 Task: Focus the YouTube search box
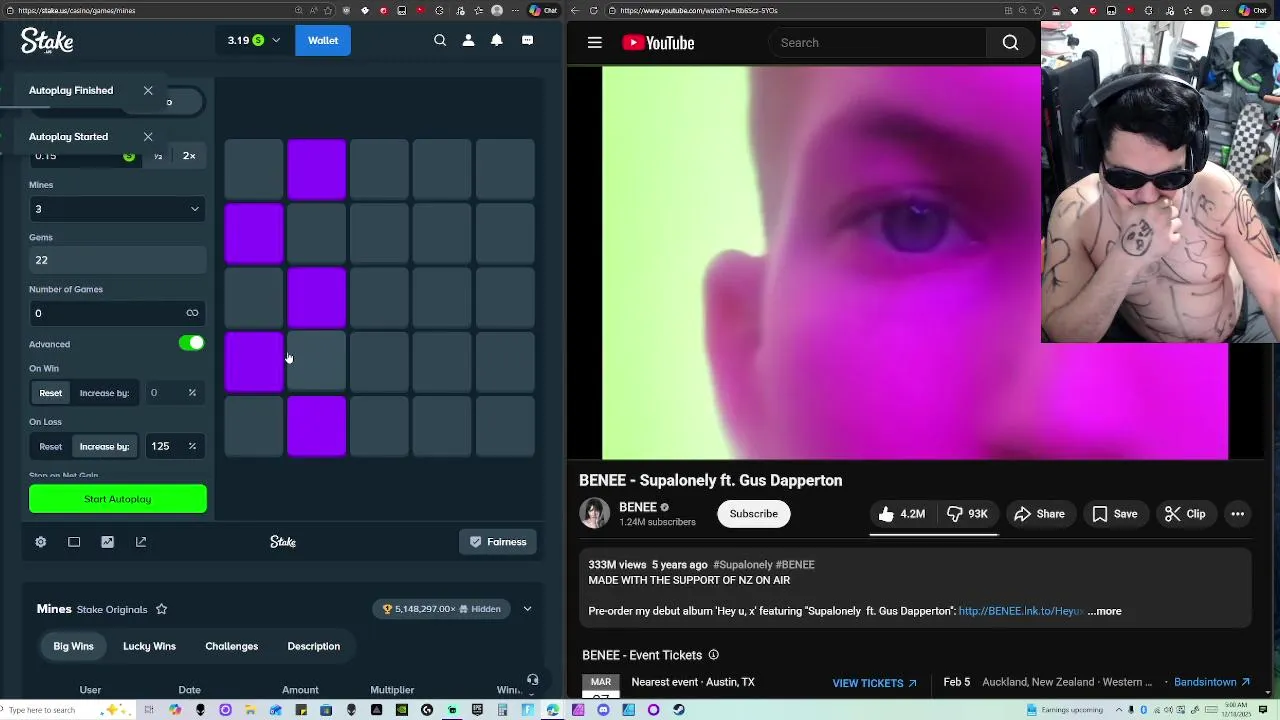pos(877,42)
